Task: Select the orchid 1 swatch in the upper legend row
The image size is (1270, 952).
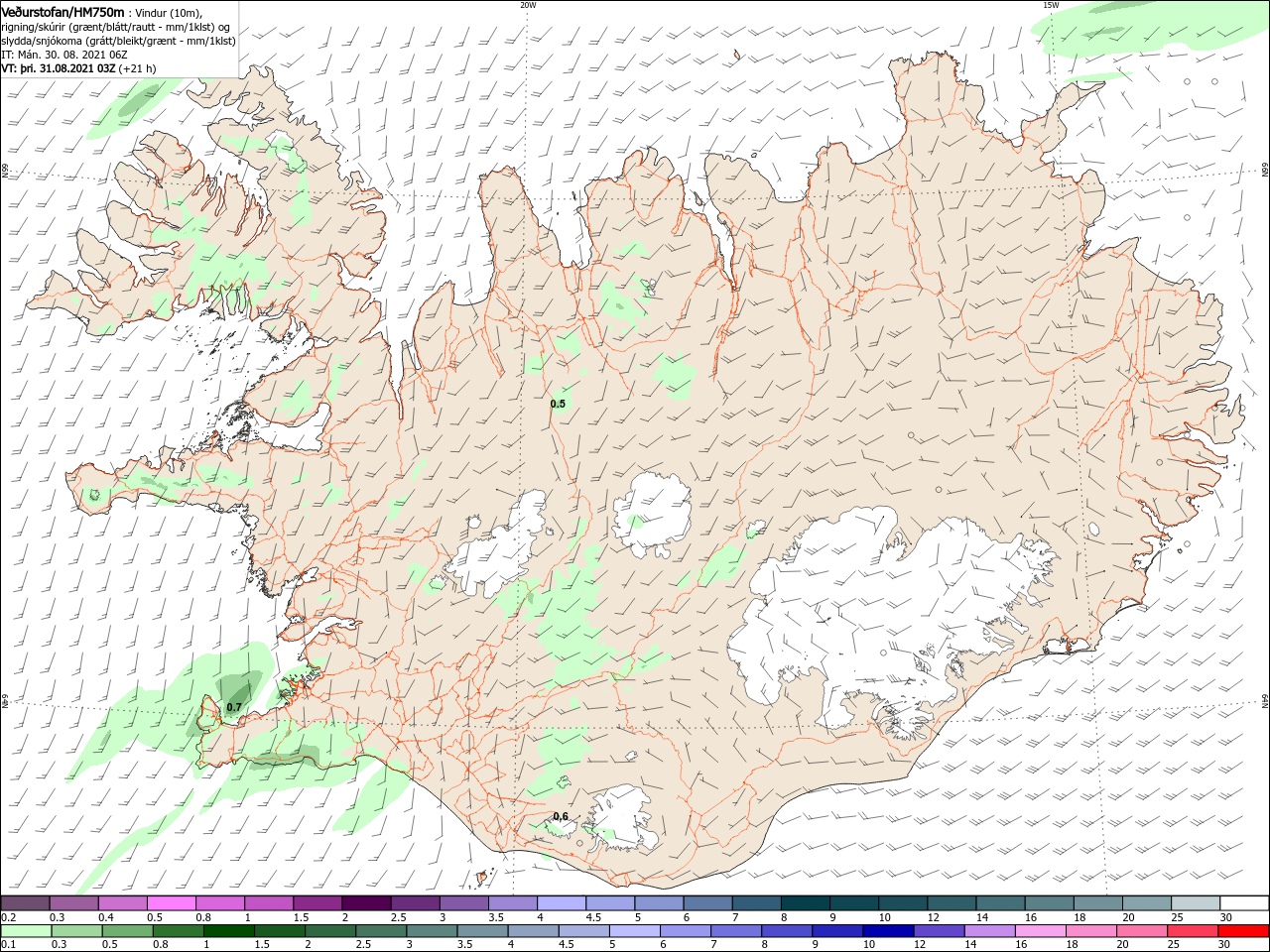Action: click(269, 903)
